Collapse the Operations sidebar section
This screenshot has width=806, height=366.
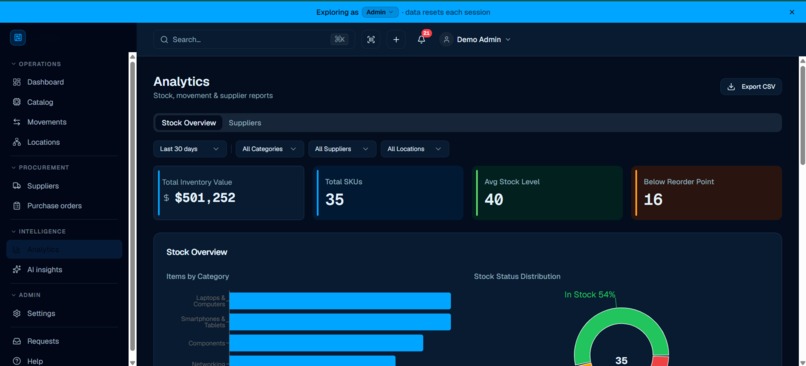click(36, 64)
